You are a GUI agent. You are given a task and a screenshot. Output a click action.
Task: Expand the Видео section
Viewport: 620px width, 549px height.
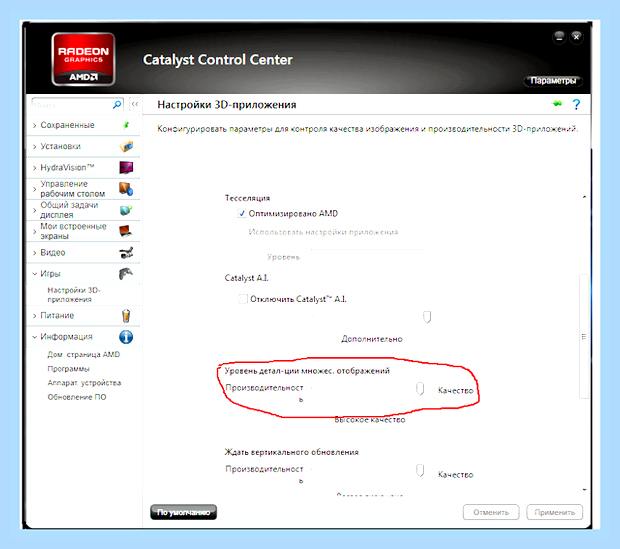point(35,253)
